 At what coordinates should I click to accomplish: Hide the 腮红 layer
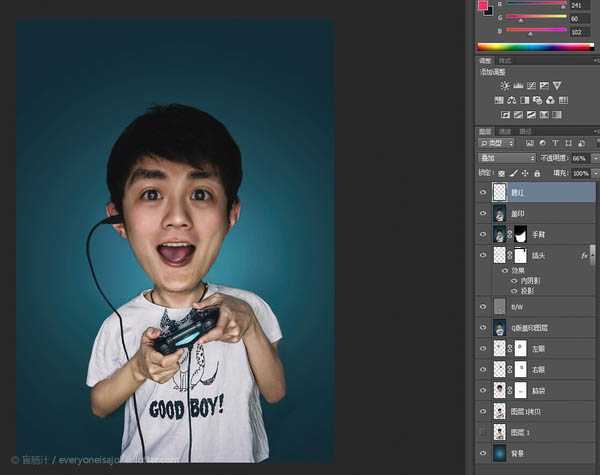click(483, 193)
